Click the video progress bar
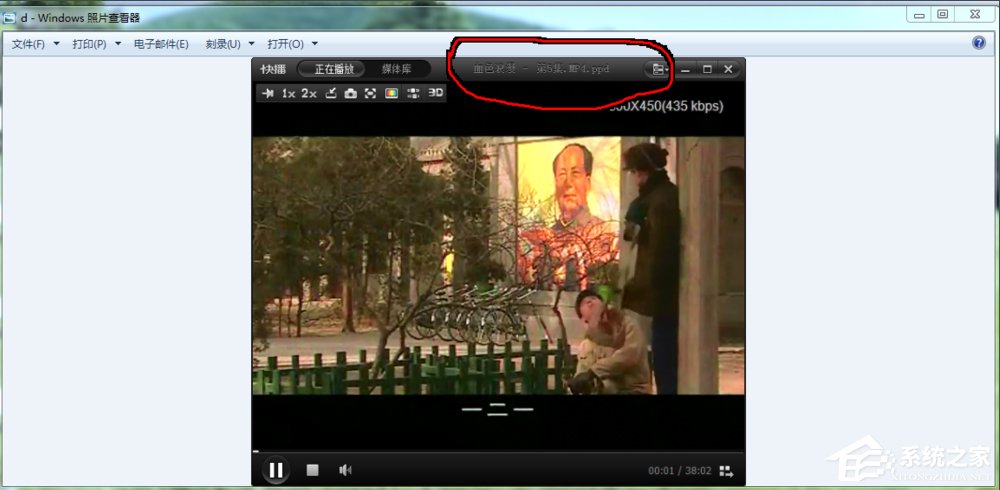 498,451
